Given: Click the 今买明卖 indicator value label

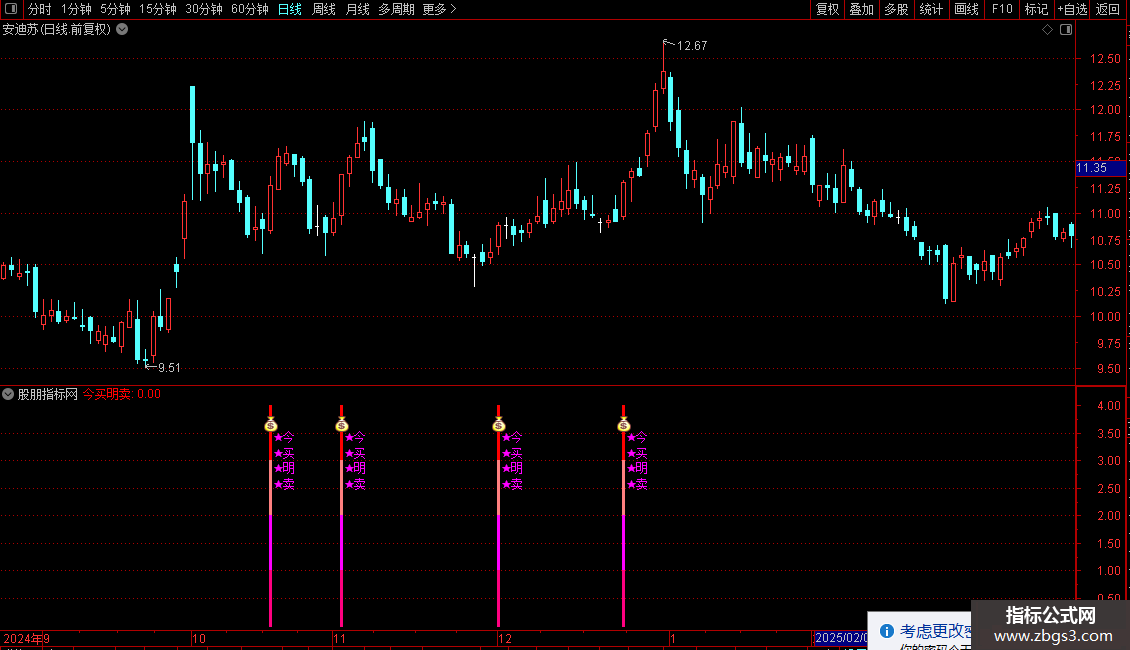Looking at the screenshot, I should click(121, 394).
